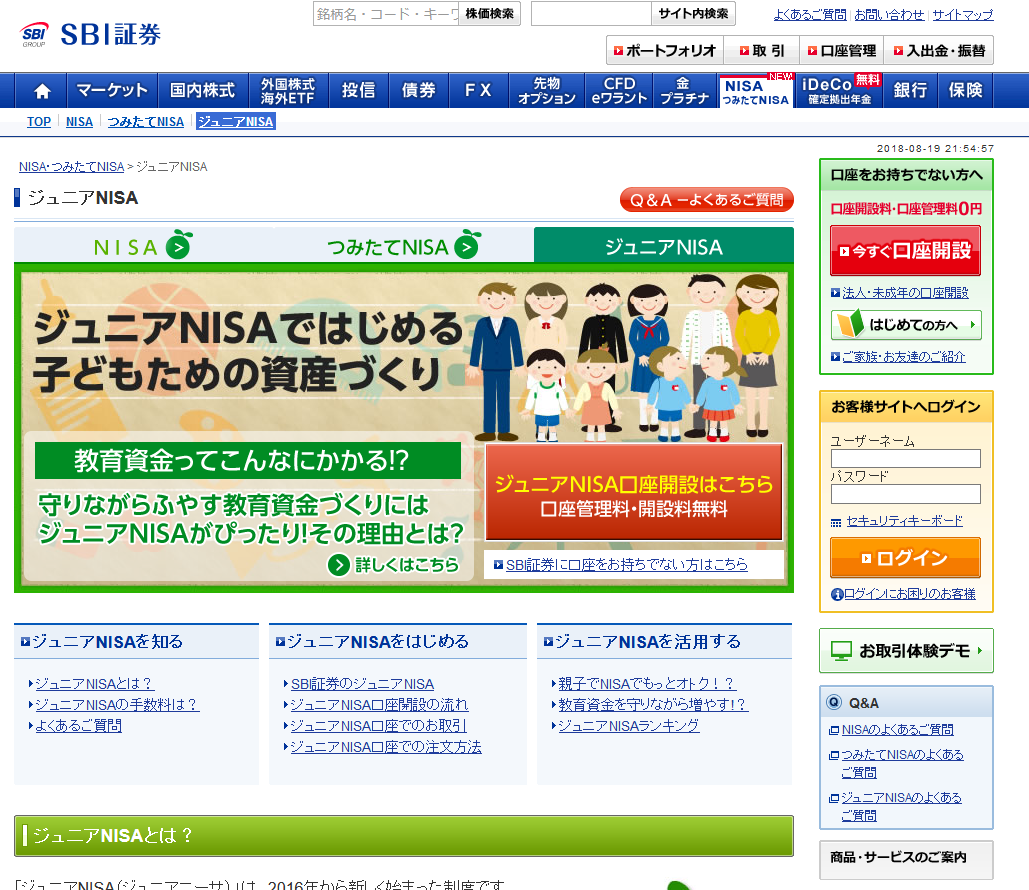Click 教育資金ってこんなにかかる!? green banner

[x=248, y=461]
